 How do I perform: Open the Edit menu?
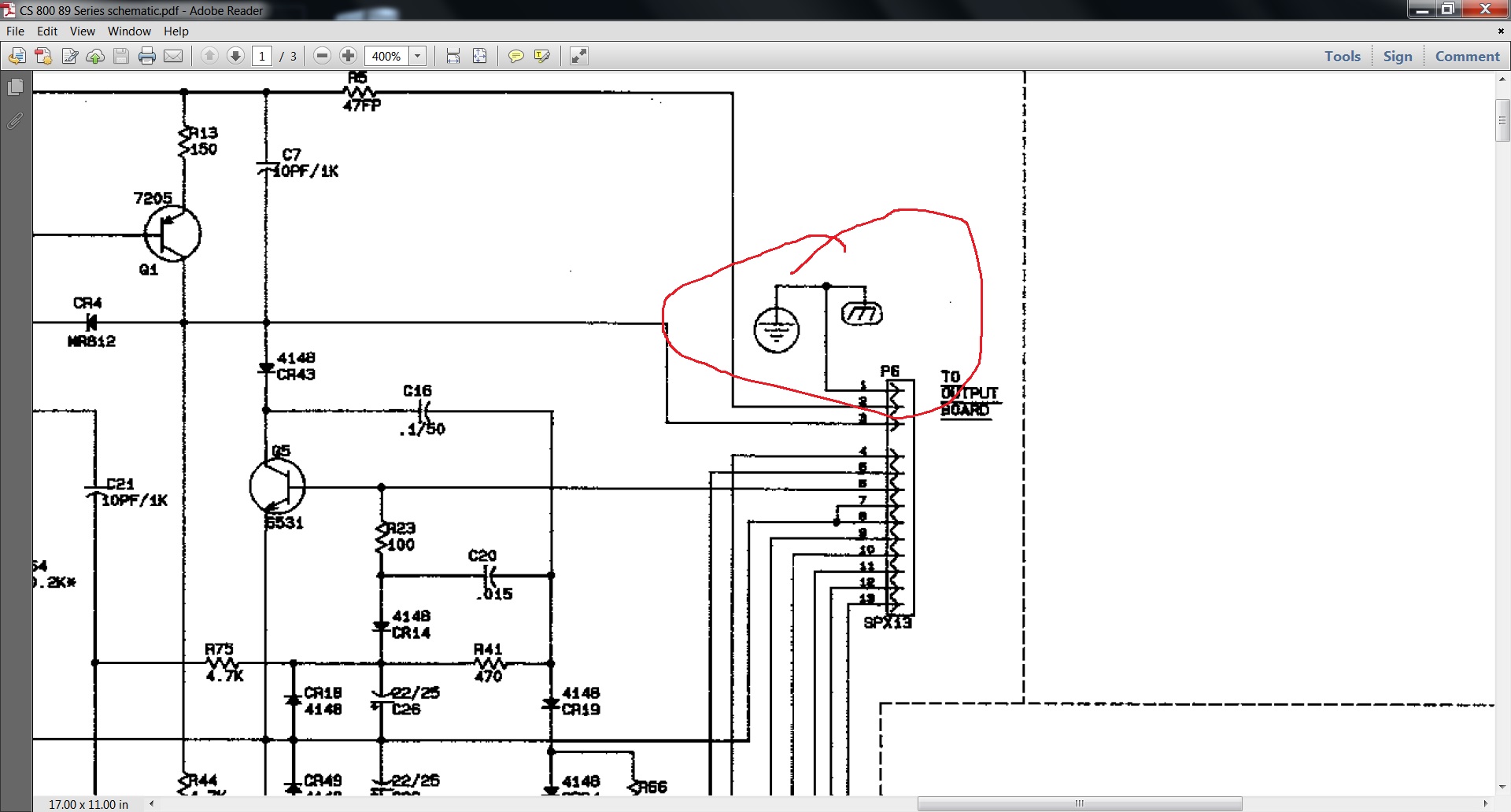click(47, 31)
